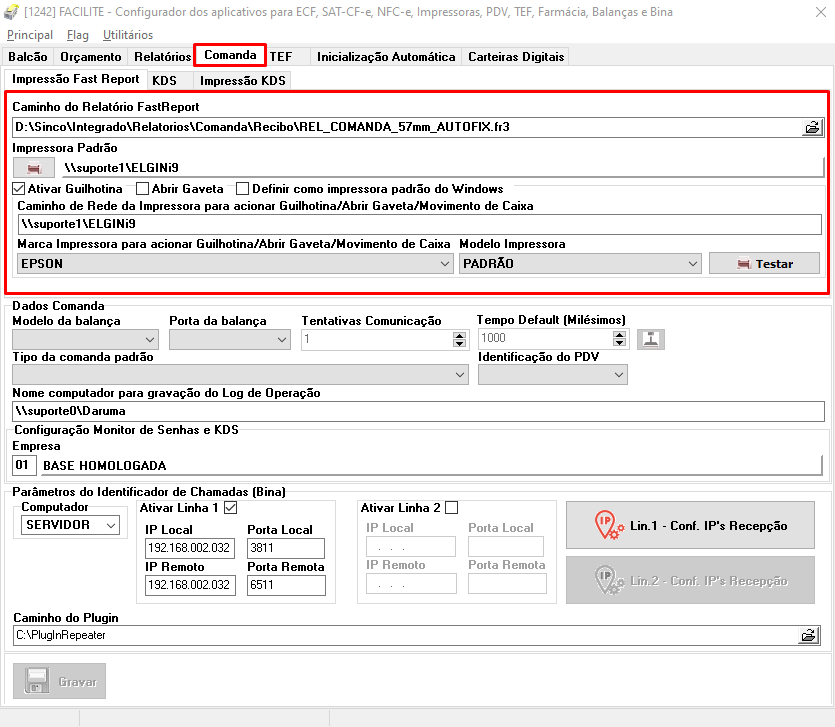
Task: Click Linha 1 Porta Remota field 6511
Action: point(286,585)
